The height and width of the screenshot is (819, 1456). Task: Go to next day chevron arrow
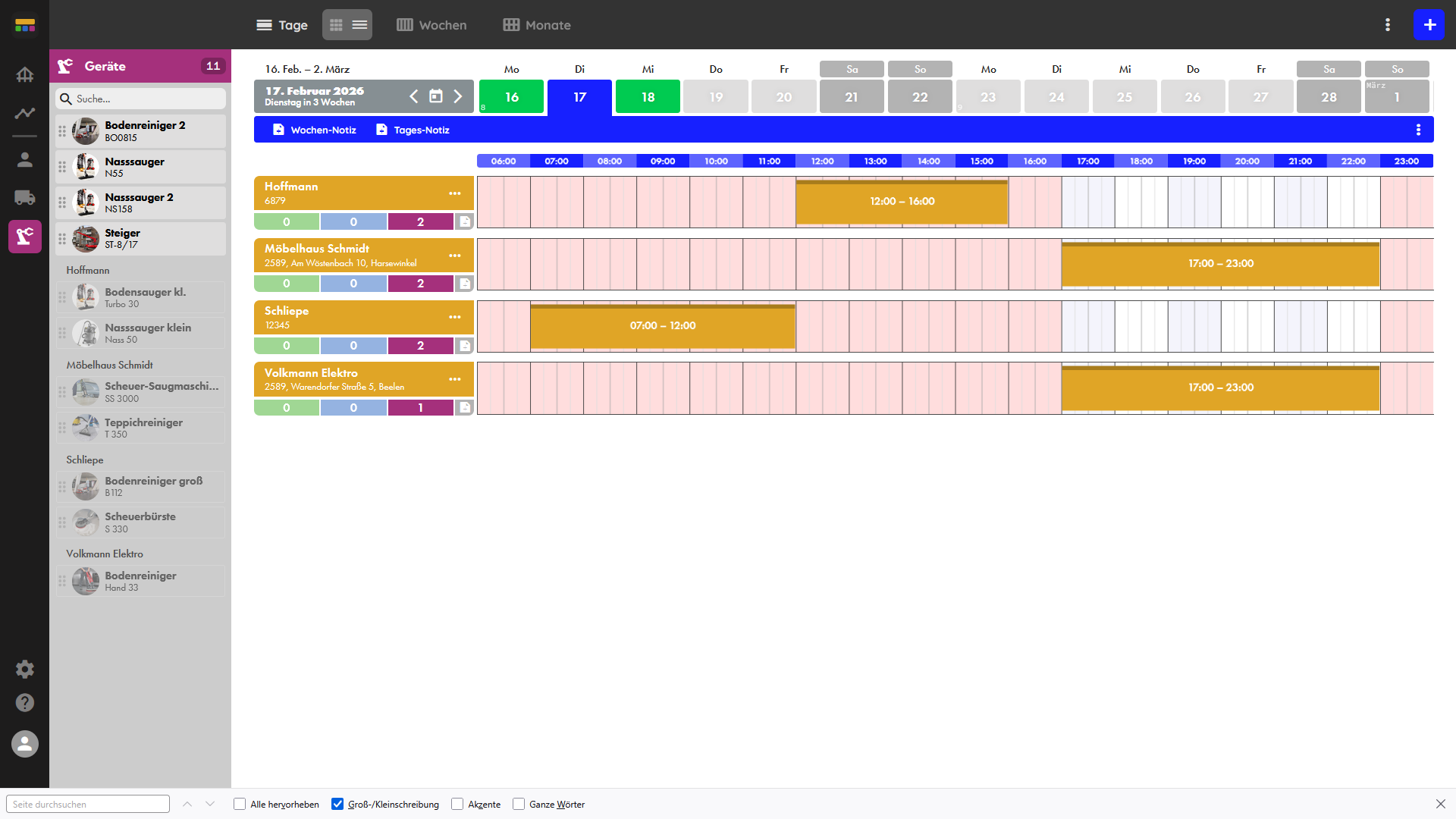point(458,96)
